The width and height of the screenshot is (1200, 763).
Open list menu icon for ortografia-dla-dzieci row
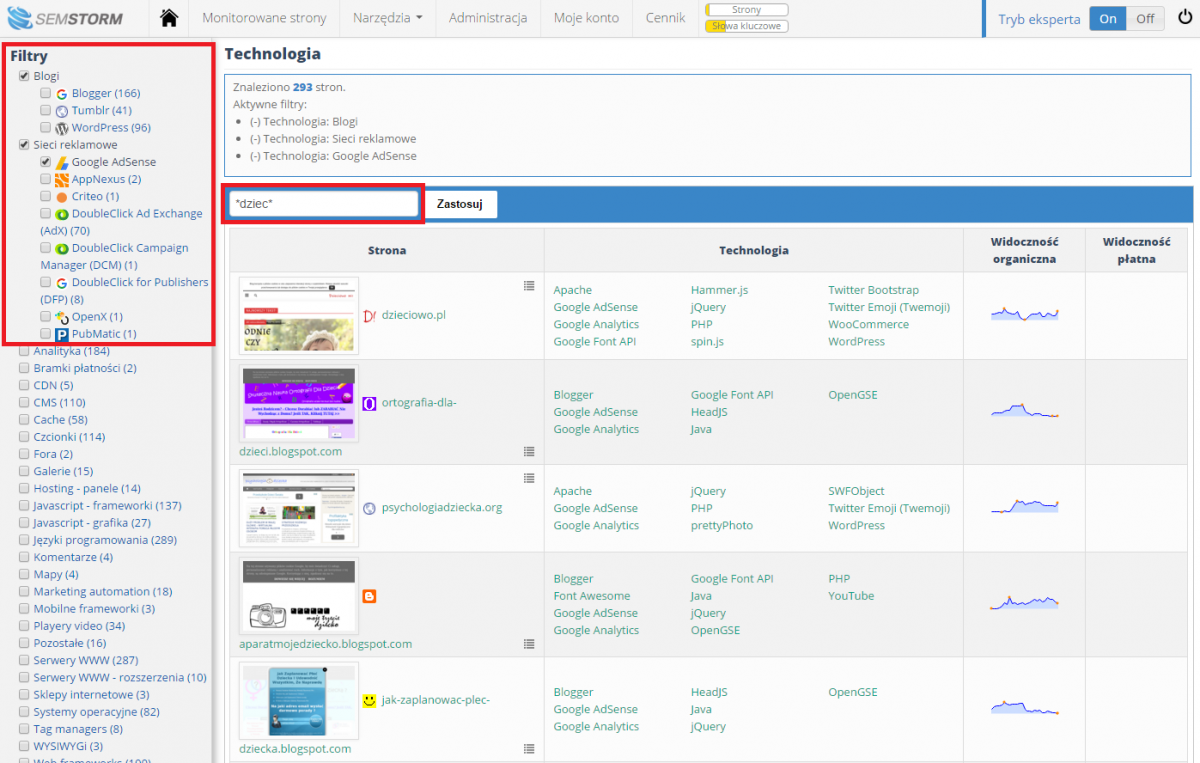(x=529, y=451)
